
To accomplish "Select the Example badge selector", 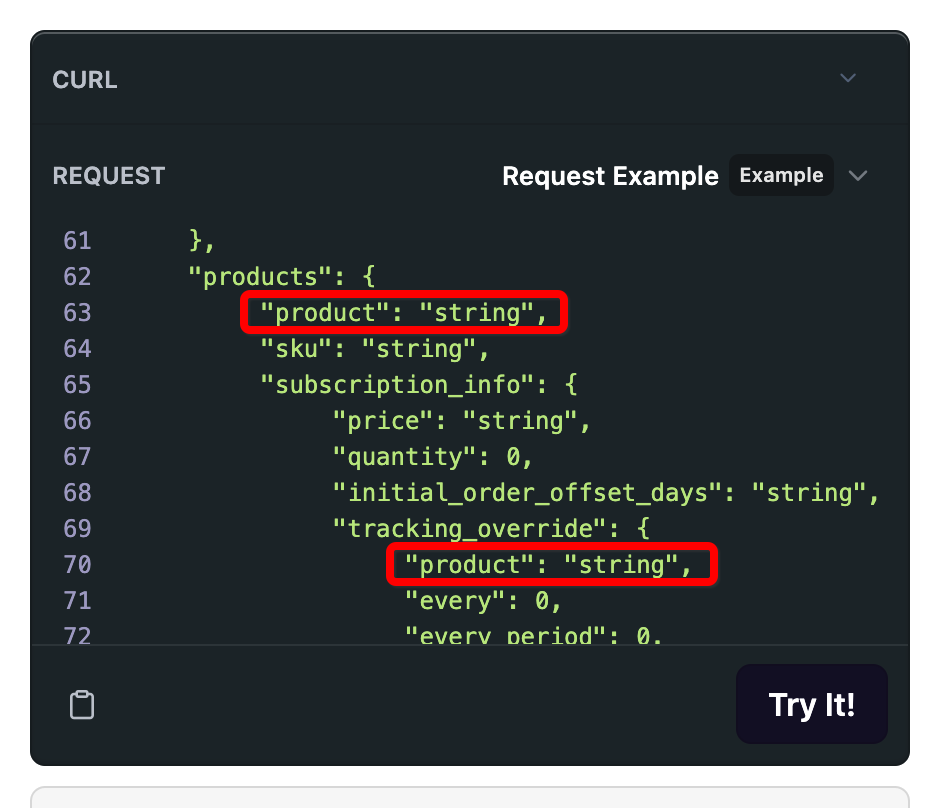I will [x=781, y=176].
